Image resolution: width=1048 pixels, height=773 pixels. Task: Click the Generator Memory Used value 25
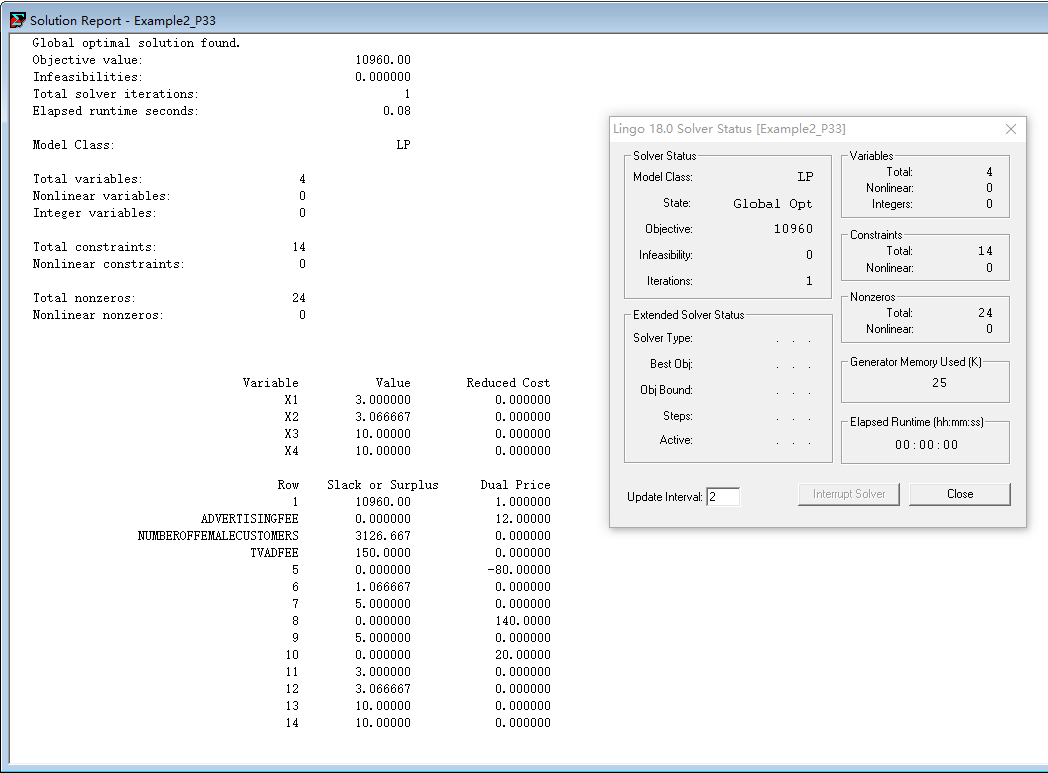(939, 383)
